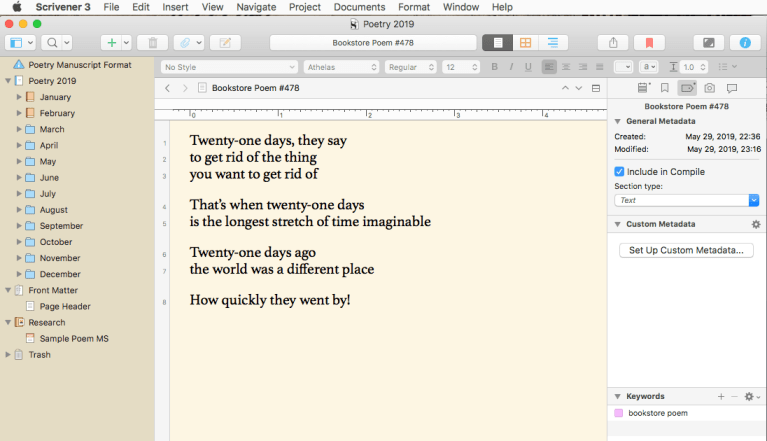Expand the March folder in binder

pos(19,130)
